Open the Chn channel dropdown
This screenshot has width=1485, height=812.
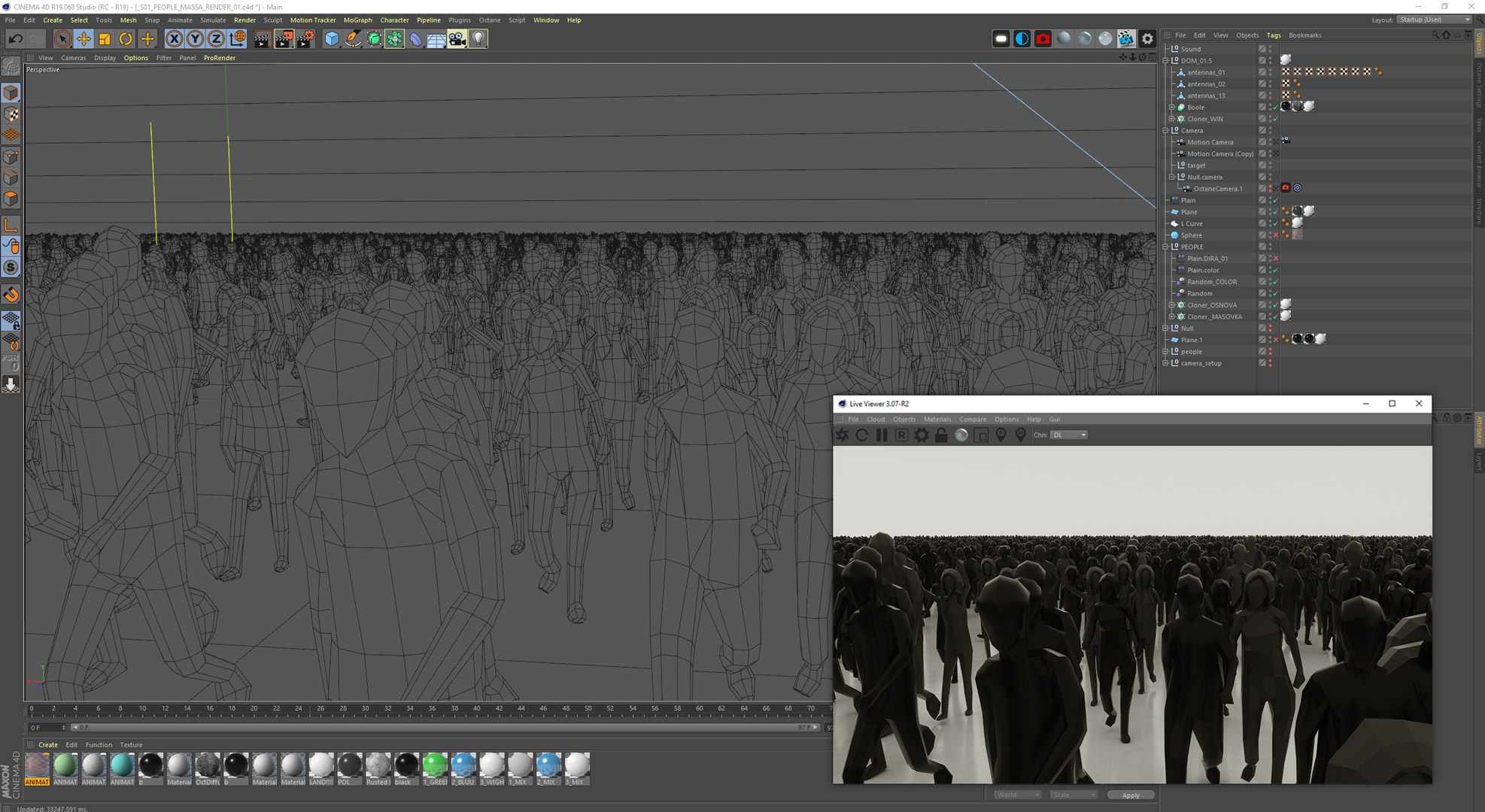[x=1069, y=435]
